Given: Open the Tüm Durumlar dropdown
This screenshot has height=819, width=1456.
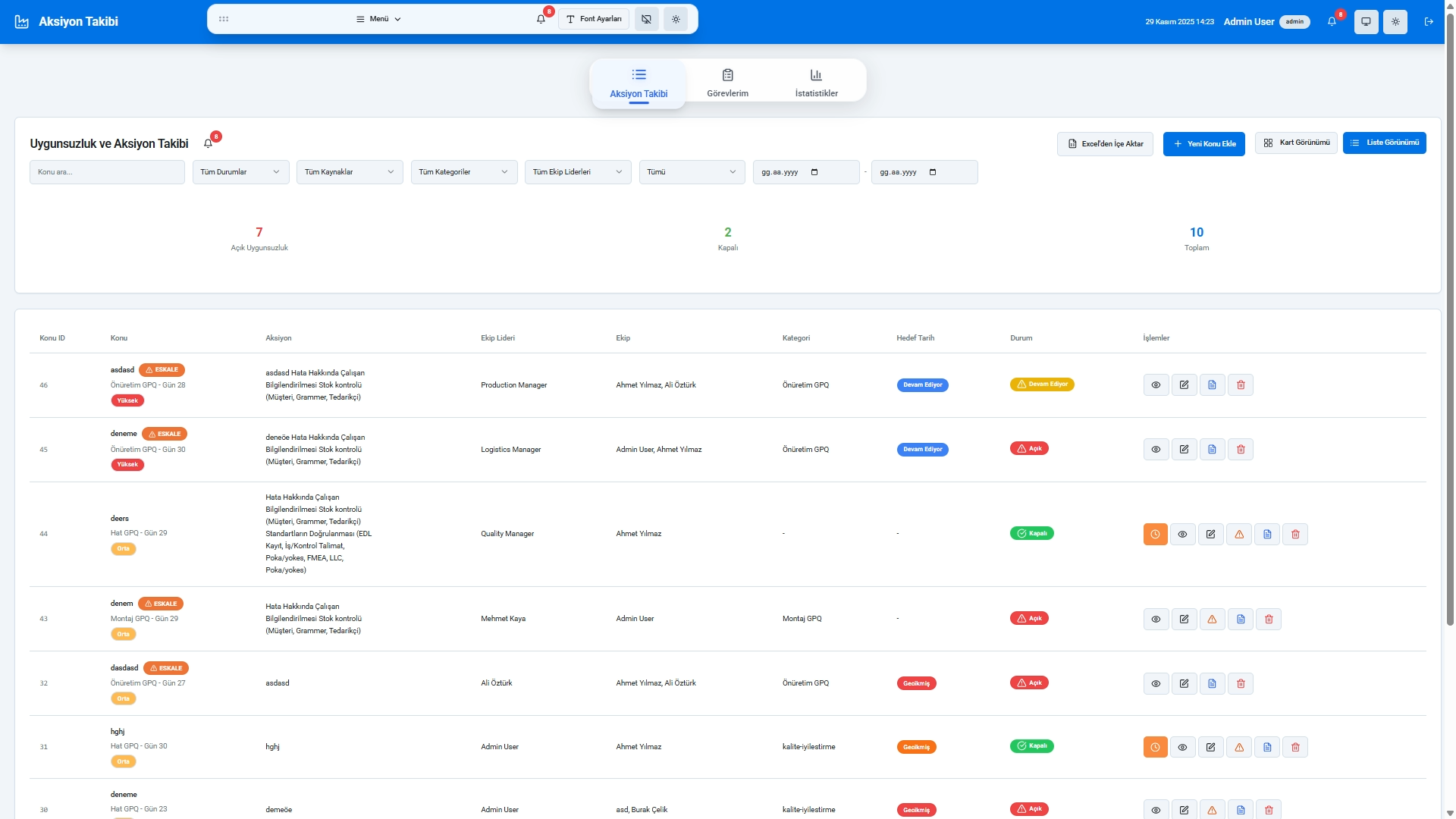Looking at the screenshot, I should pyautogui.click(x=240, y=171).
